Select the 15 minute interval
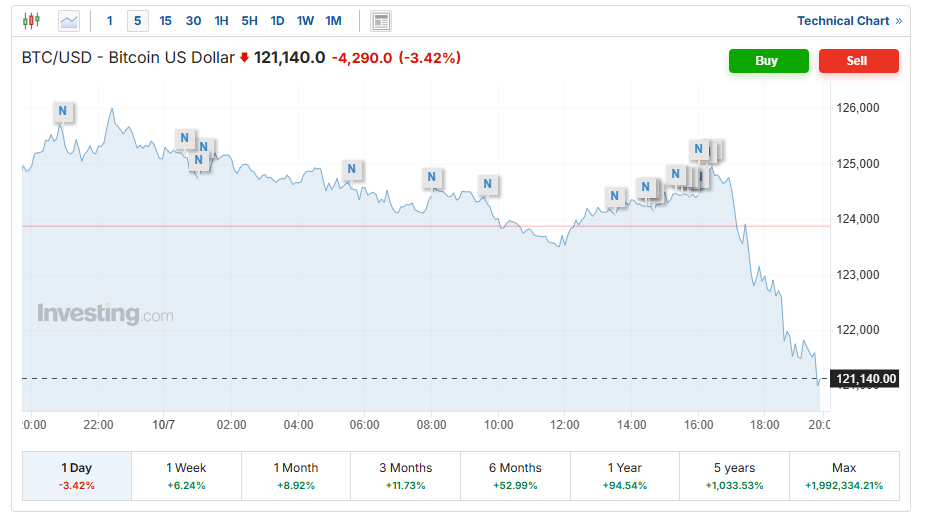926x522 pixels. pos(165,20)
